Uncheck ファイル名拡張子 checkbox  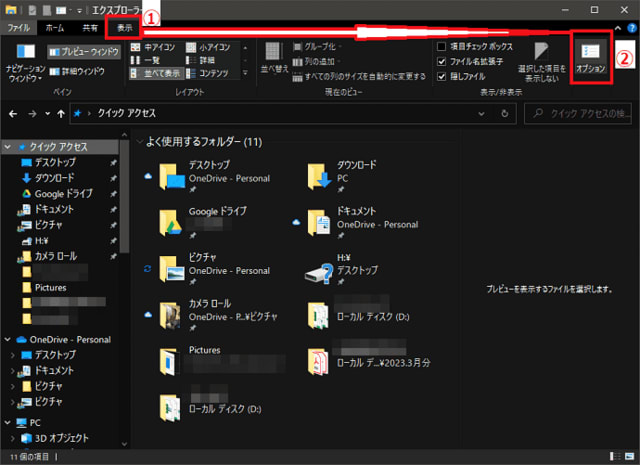[x=443, y=60]
